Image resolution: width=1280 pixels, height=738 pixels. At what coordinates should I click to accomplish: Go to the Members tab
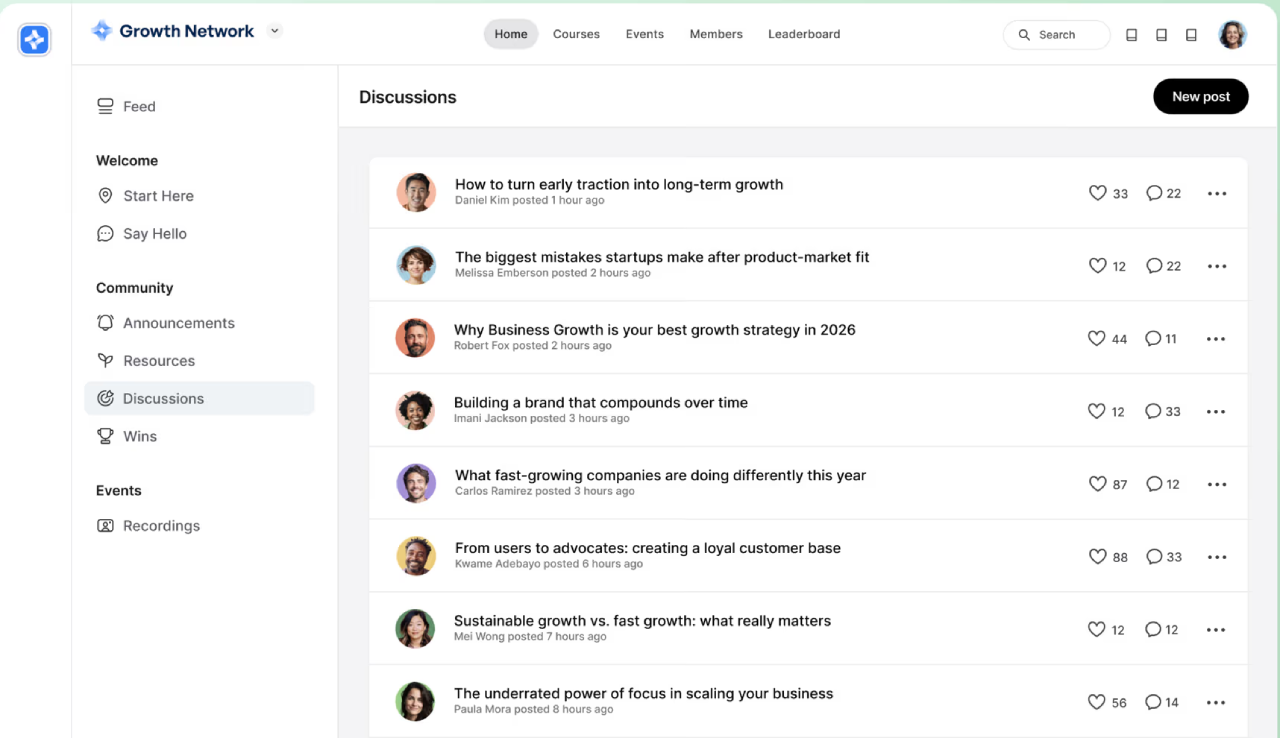click(716, 34)
